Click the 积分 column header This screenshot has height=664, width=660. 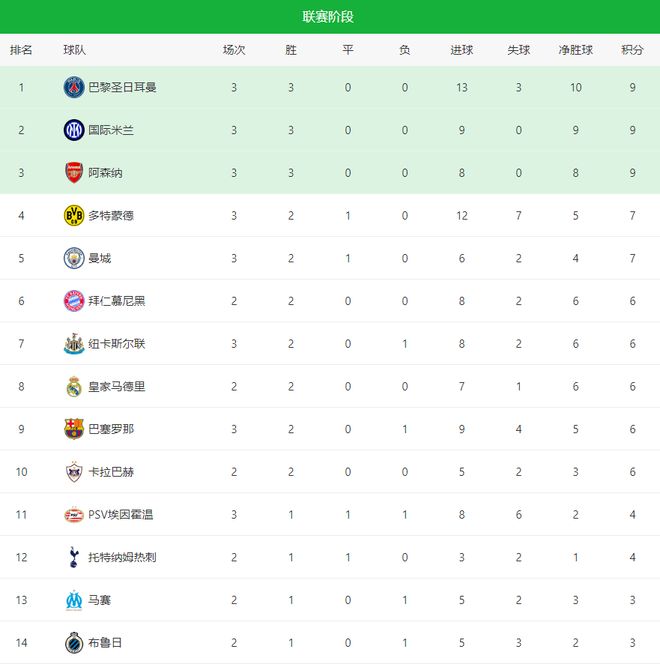[x=632, y=50]
